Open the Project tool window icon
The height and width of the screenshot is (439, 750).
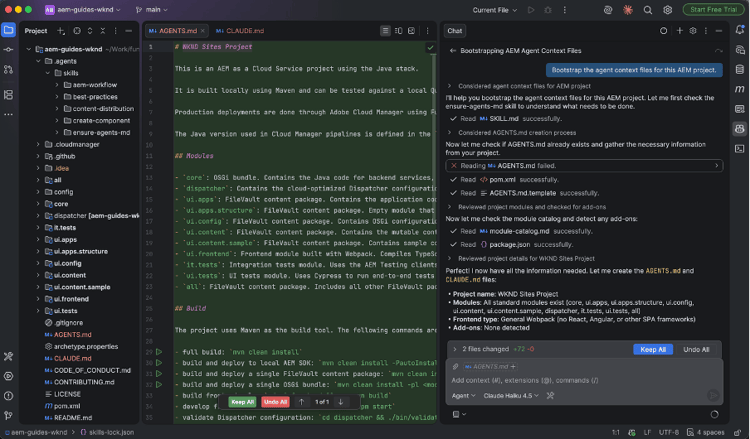pos(9,30)
